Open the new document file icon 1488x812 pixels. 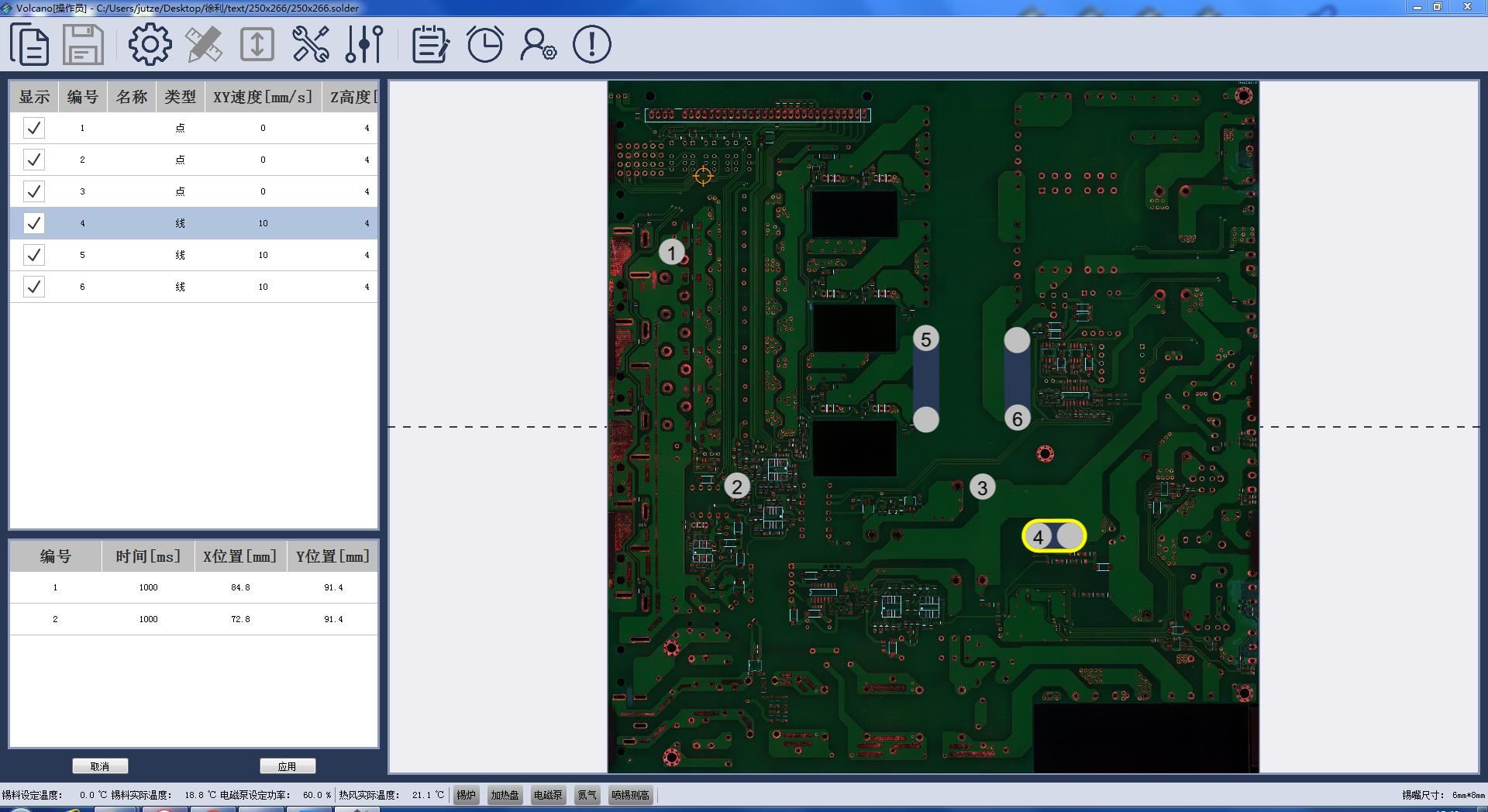29,44
